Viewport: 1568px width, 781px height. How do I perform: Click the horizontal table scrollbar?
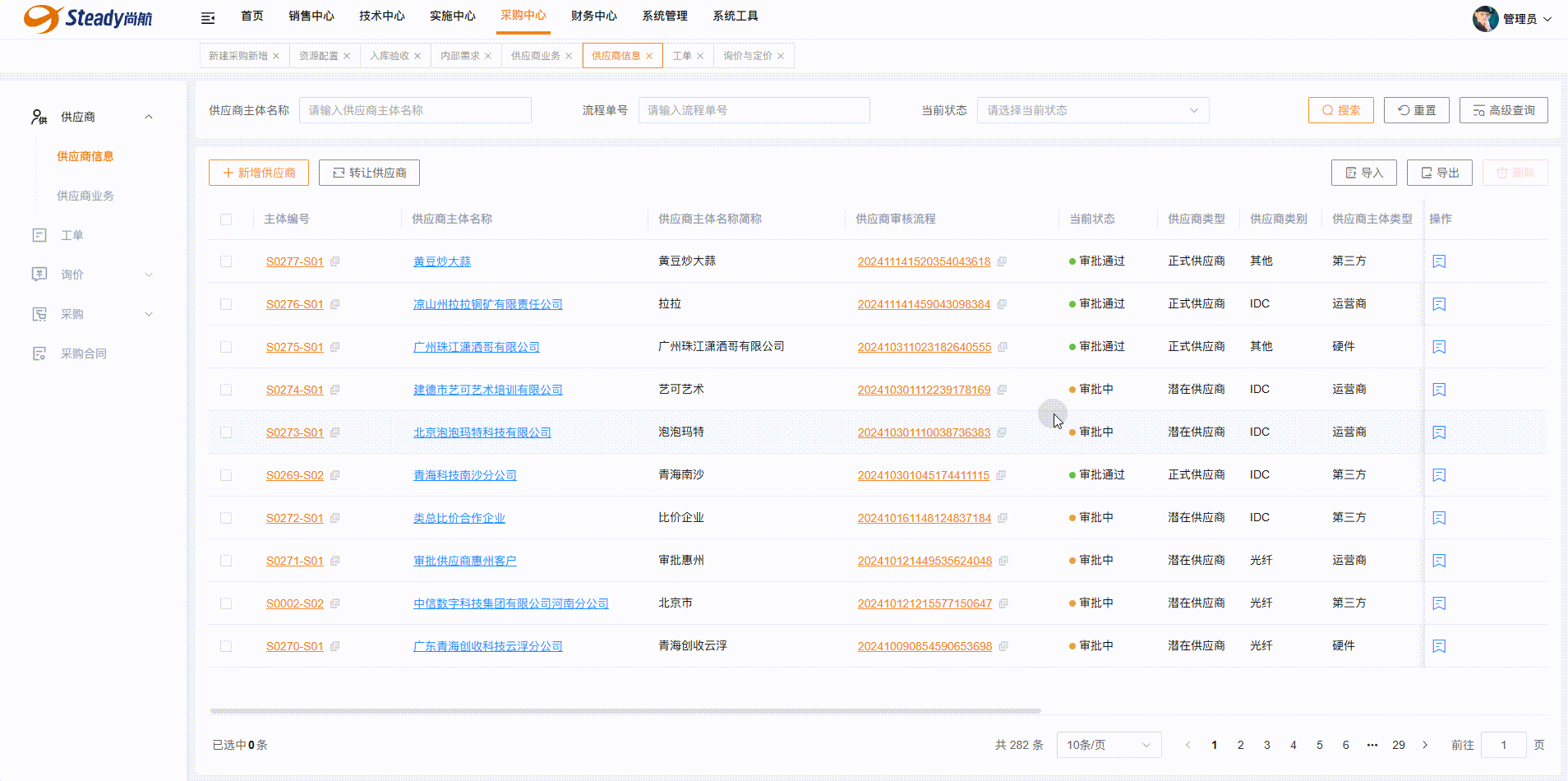coord(625,710)
